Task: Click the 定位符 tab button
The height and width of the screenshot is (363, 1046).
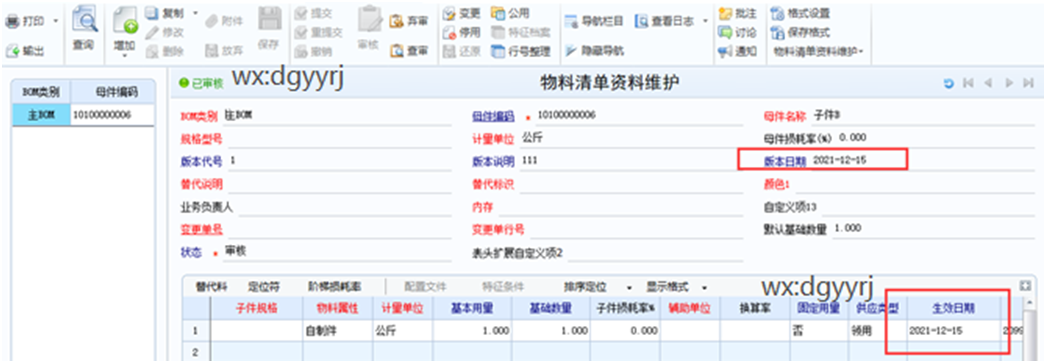Action: pyautogui.click(x=264, y=286)
